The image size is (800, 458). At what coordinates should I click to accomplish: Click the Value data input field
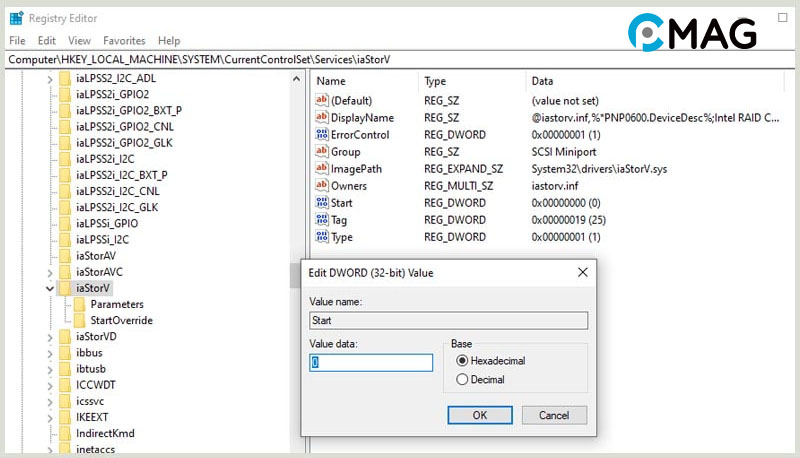(x=371, y=363)
